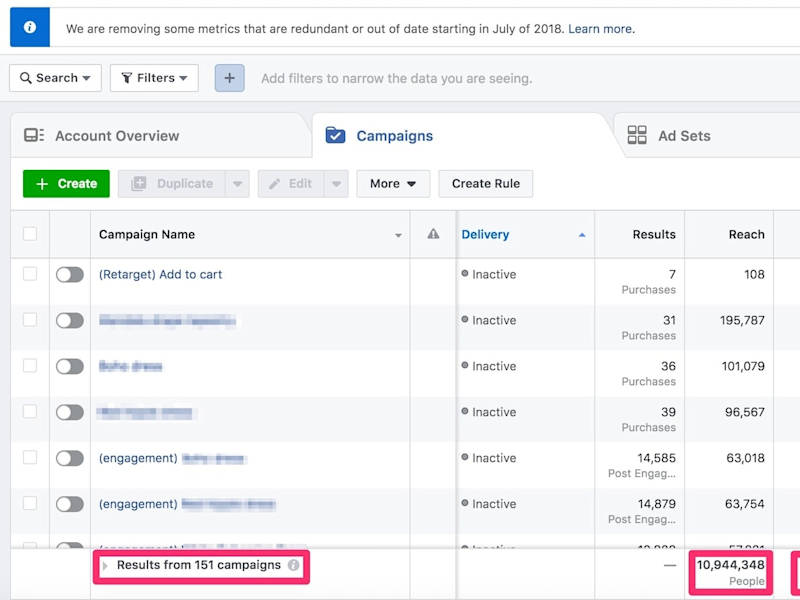Toggle the (Retarget) Add to cart campaign switch

click(x=70, y=274)
